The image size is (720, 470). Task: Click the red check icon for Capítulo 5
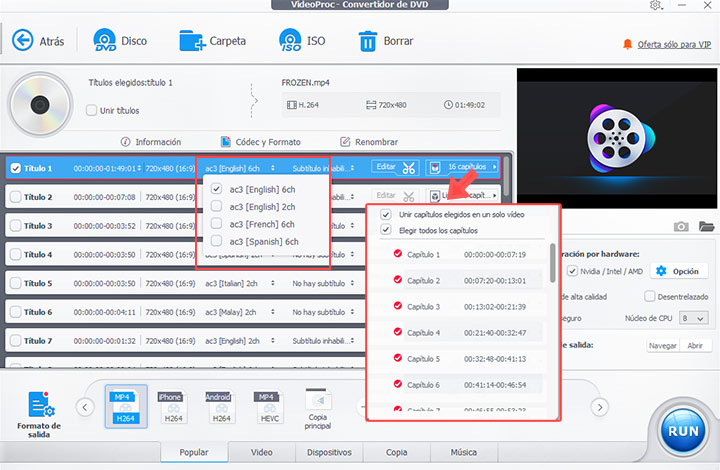[398, 358]
